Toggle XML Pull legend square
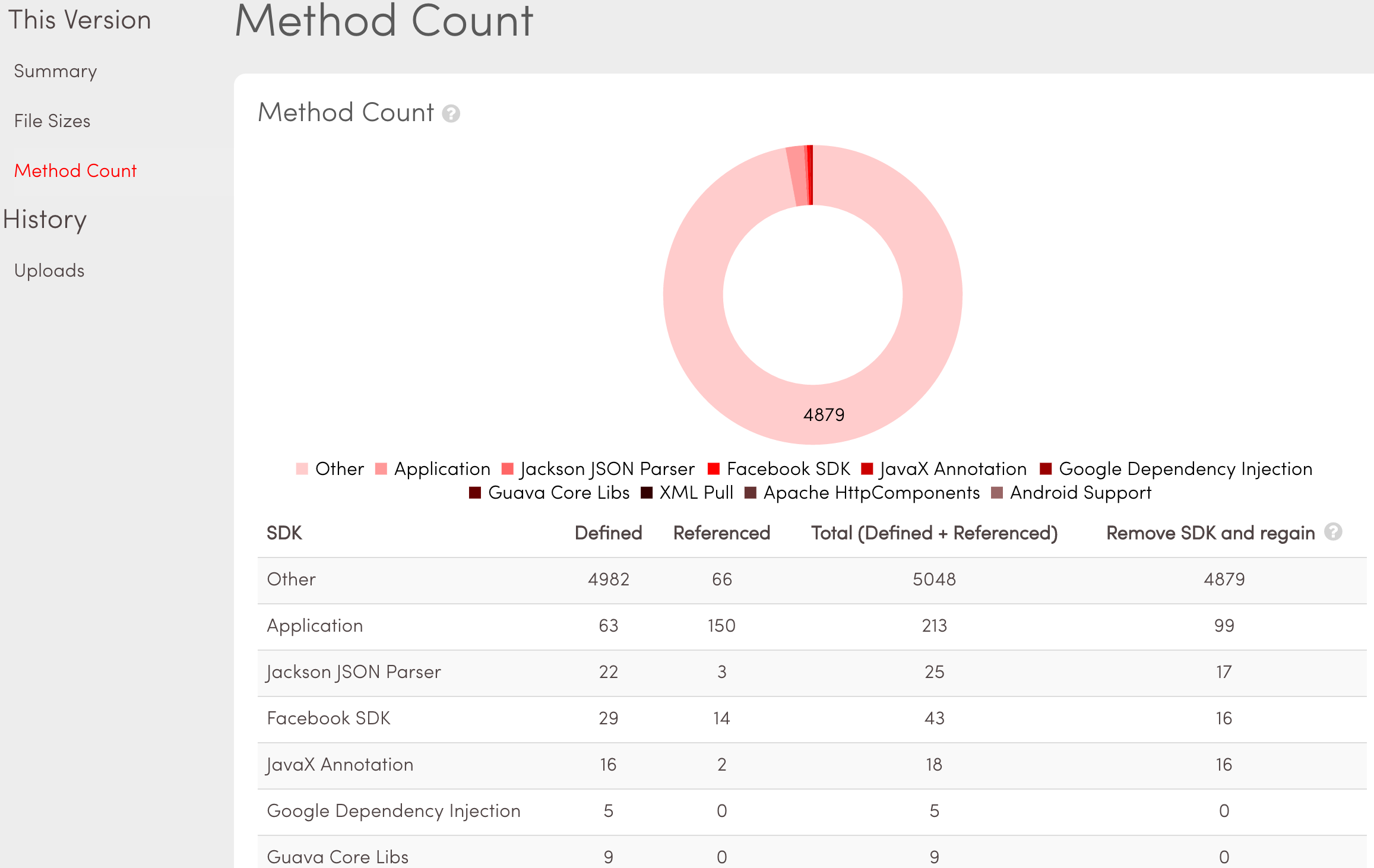This screenshot has width=1374, height=868. pyautogui.click(x=647, y=493)
